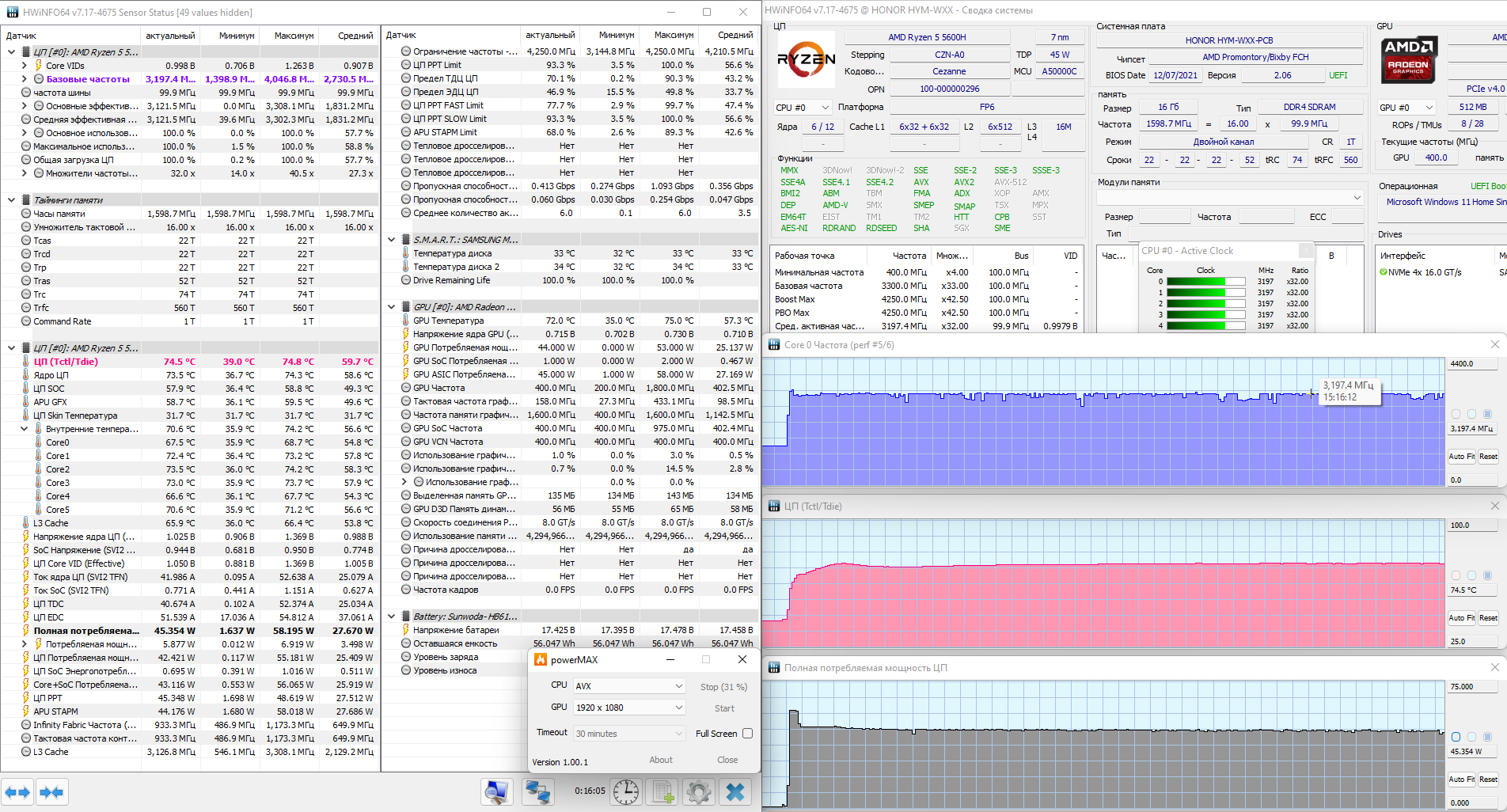
Task: Click 'Reset' in the ЦП (Tctl/Tdie) graph
Action: (1488, 618)
